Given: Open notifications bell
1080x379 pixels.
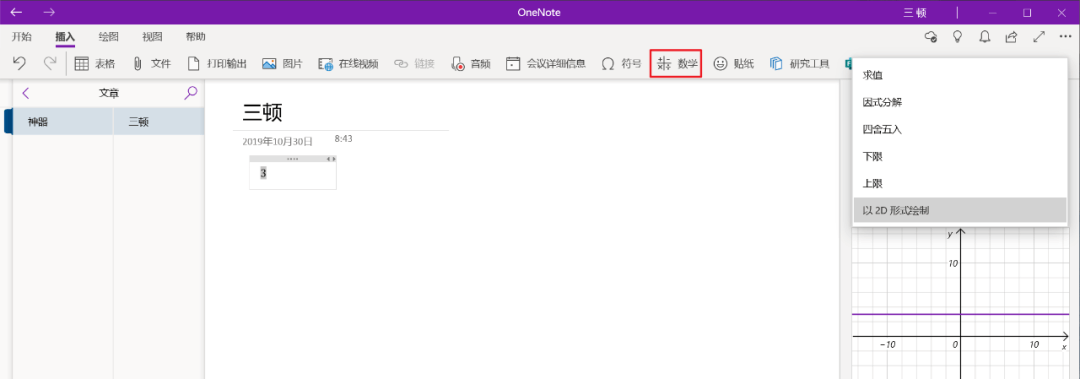Looking at the screenshot, I should [984, 37].
